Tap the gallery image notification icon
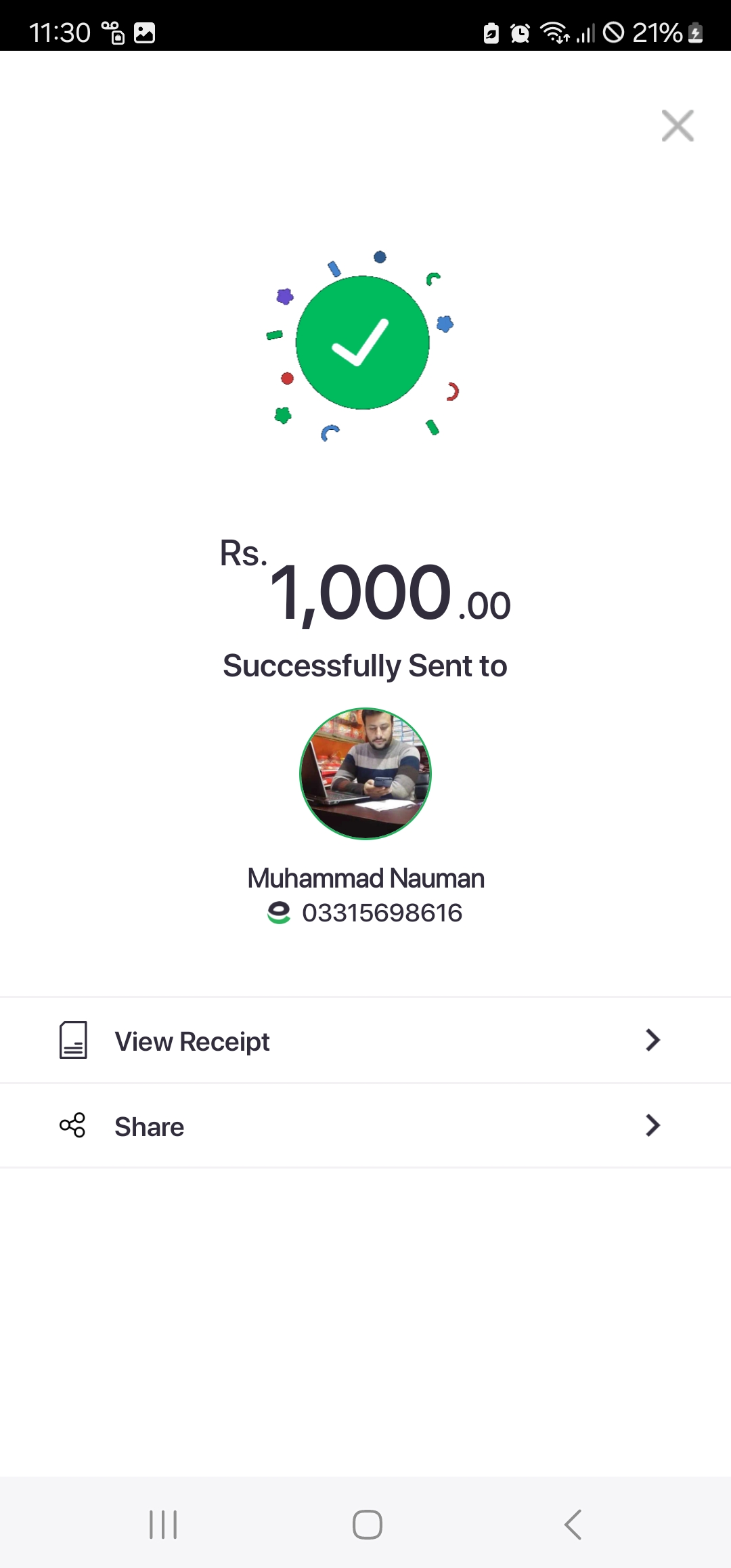This screenshot has width=731, height=1568. pyautogui.click(x=144, y=32)
